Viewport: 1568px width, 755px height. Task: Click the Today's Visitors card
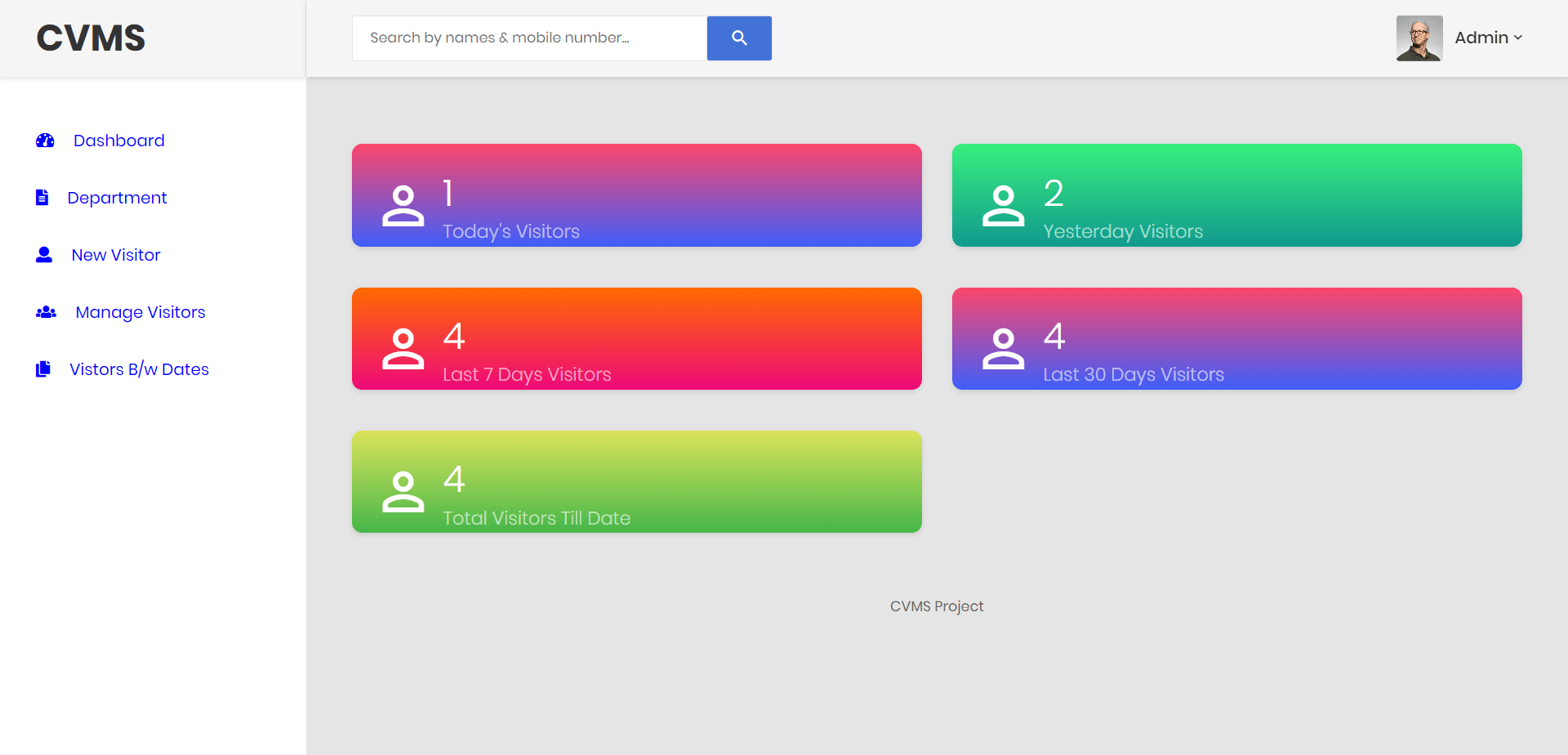point(636,194)
